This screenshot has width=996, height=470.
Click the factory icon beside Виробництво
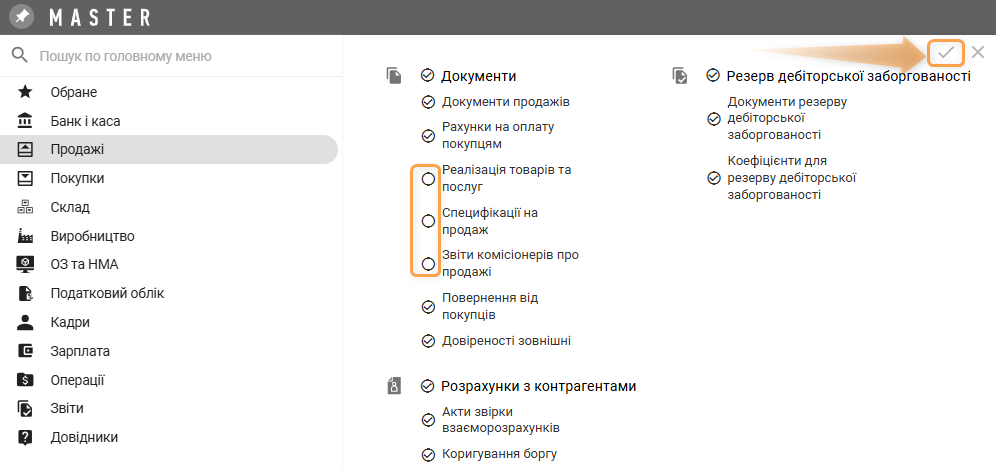click(26, 237)
